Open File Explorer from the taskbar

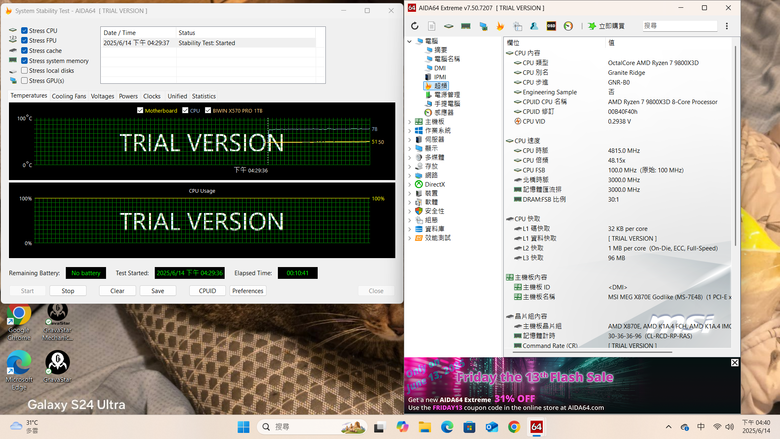coord(425,427)
